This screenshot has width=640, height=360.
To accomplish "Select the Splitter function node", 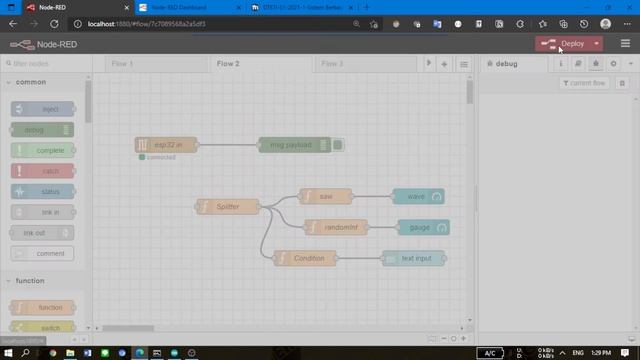I will tap(227, 207).
